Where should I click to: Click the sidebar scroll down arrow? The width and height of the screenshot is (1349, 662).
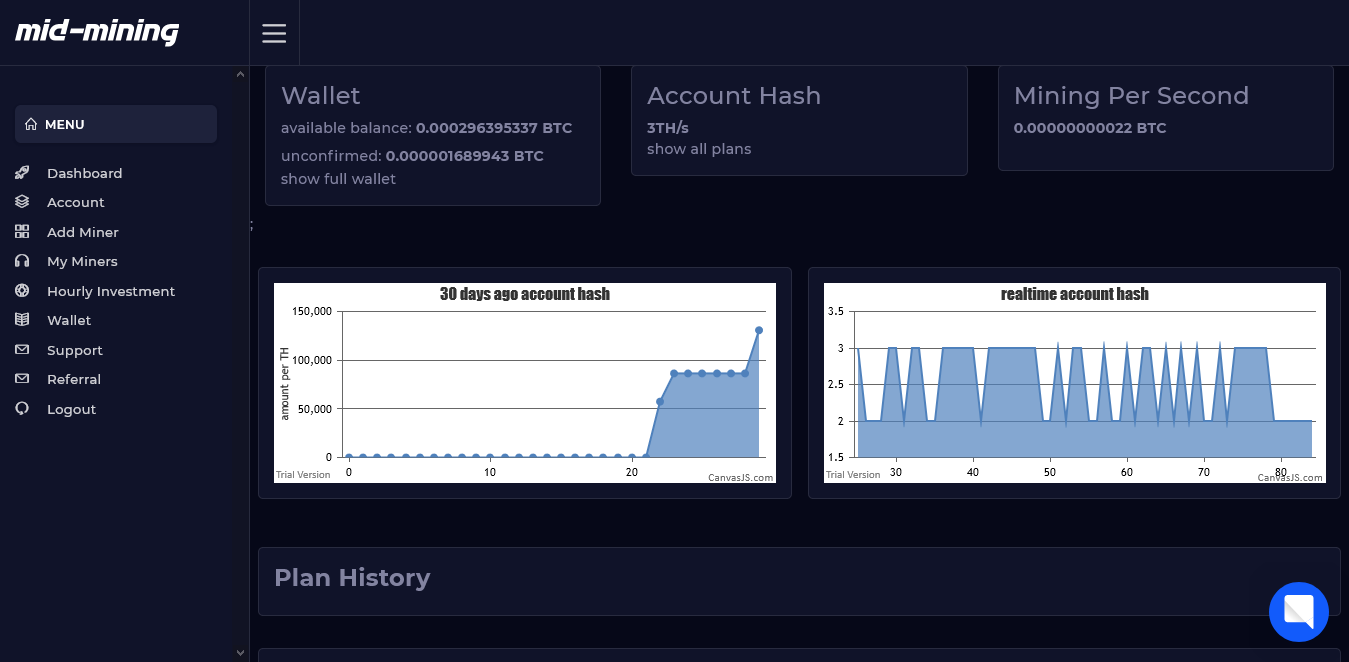(x=240, y=653)
